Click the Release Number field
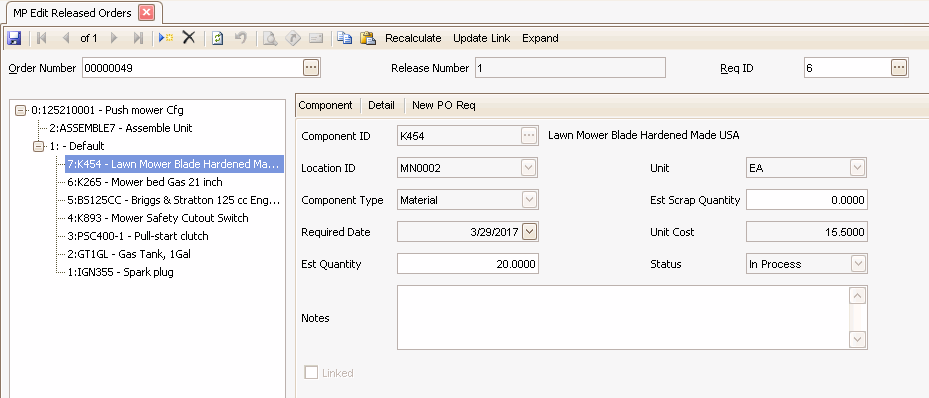Image resolution: width=929 pixels, height=398 pixels. click(570, 68)
